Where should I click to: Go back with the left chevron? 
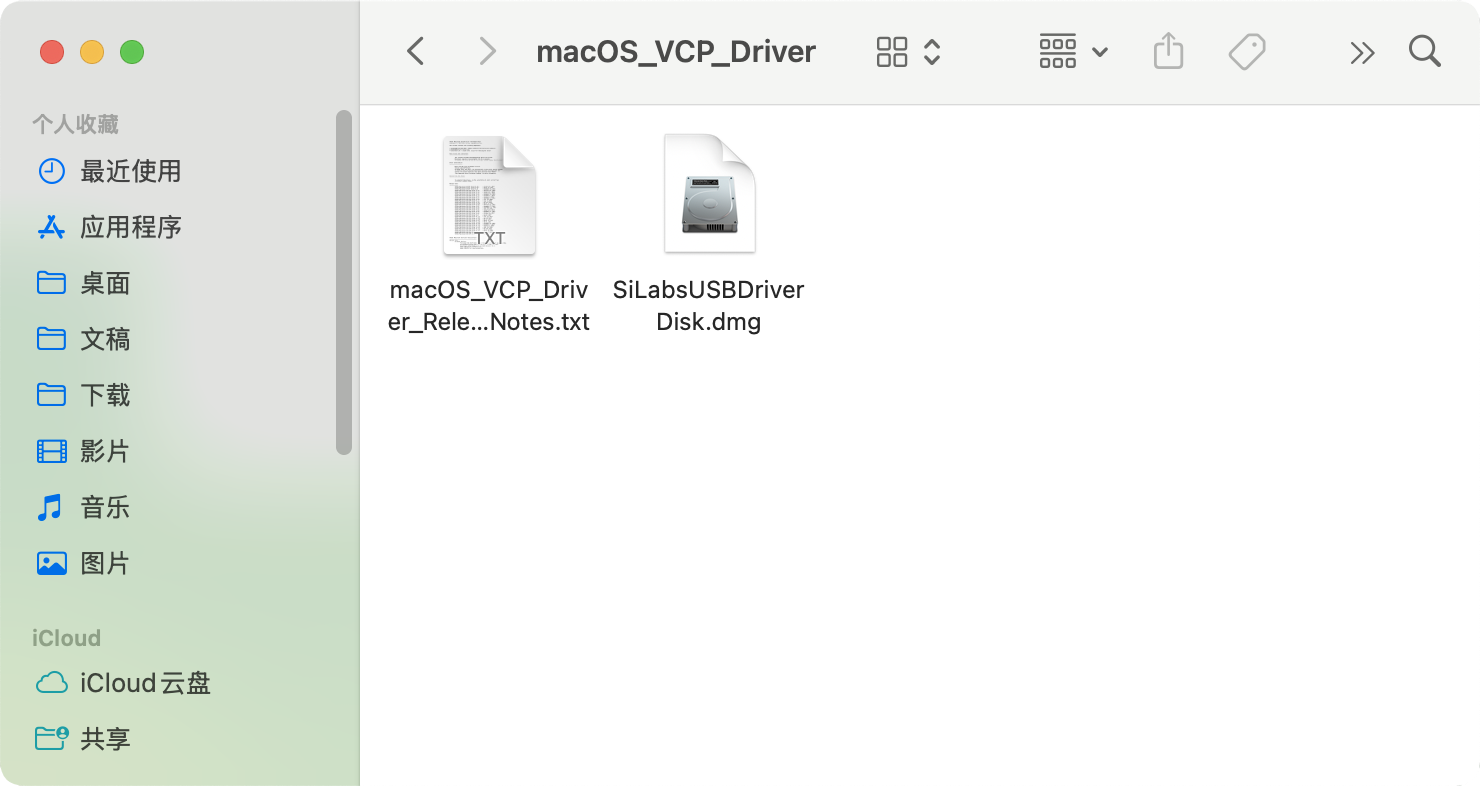(x=416, y=51)
